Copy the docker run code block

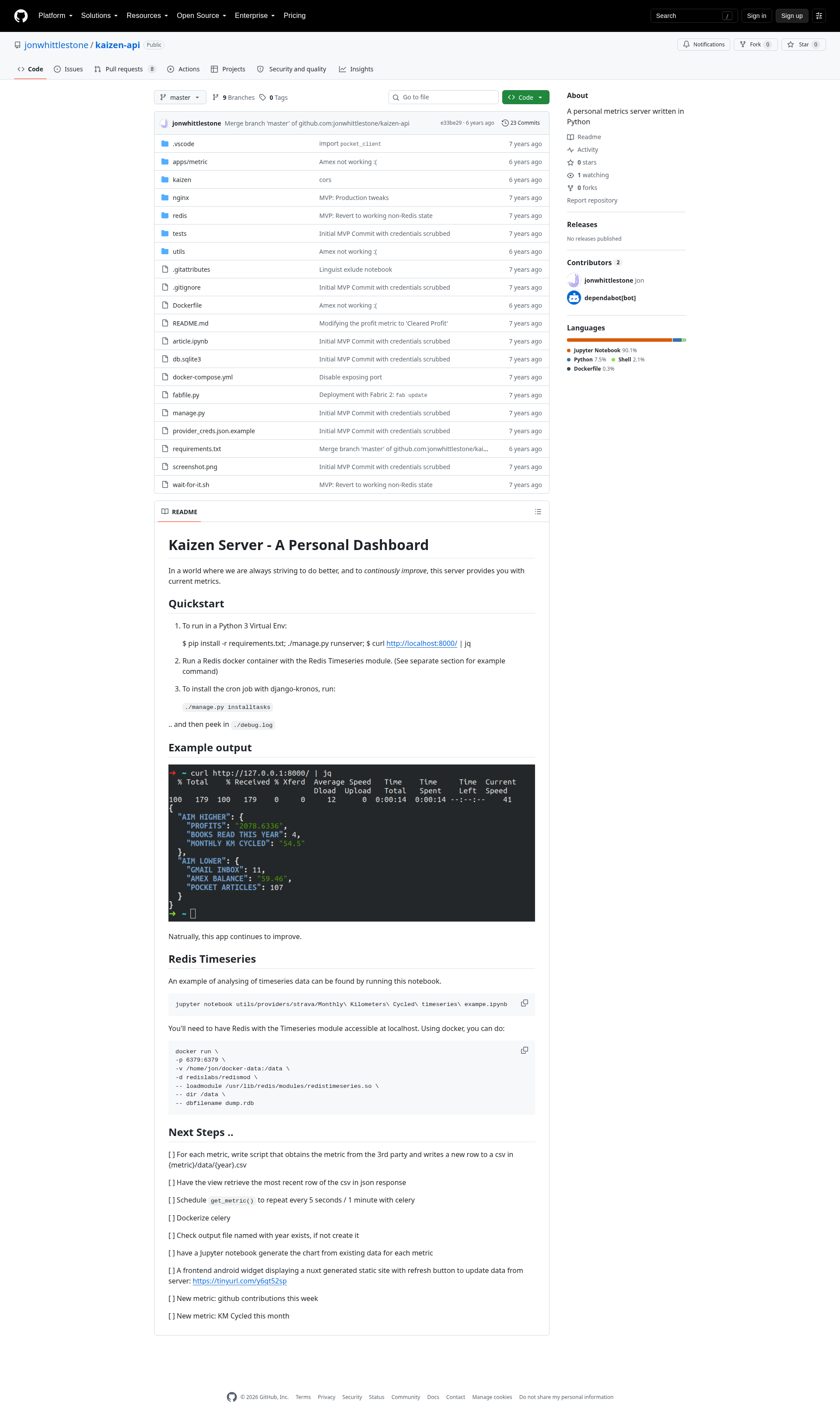coord(524,1050)
